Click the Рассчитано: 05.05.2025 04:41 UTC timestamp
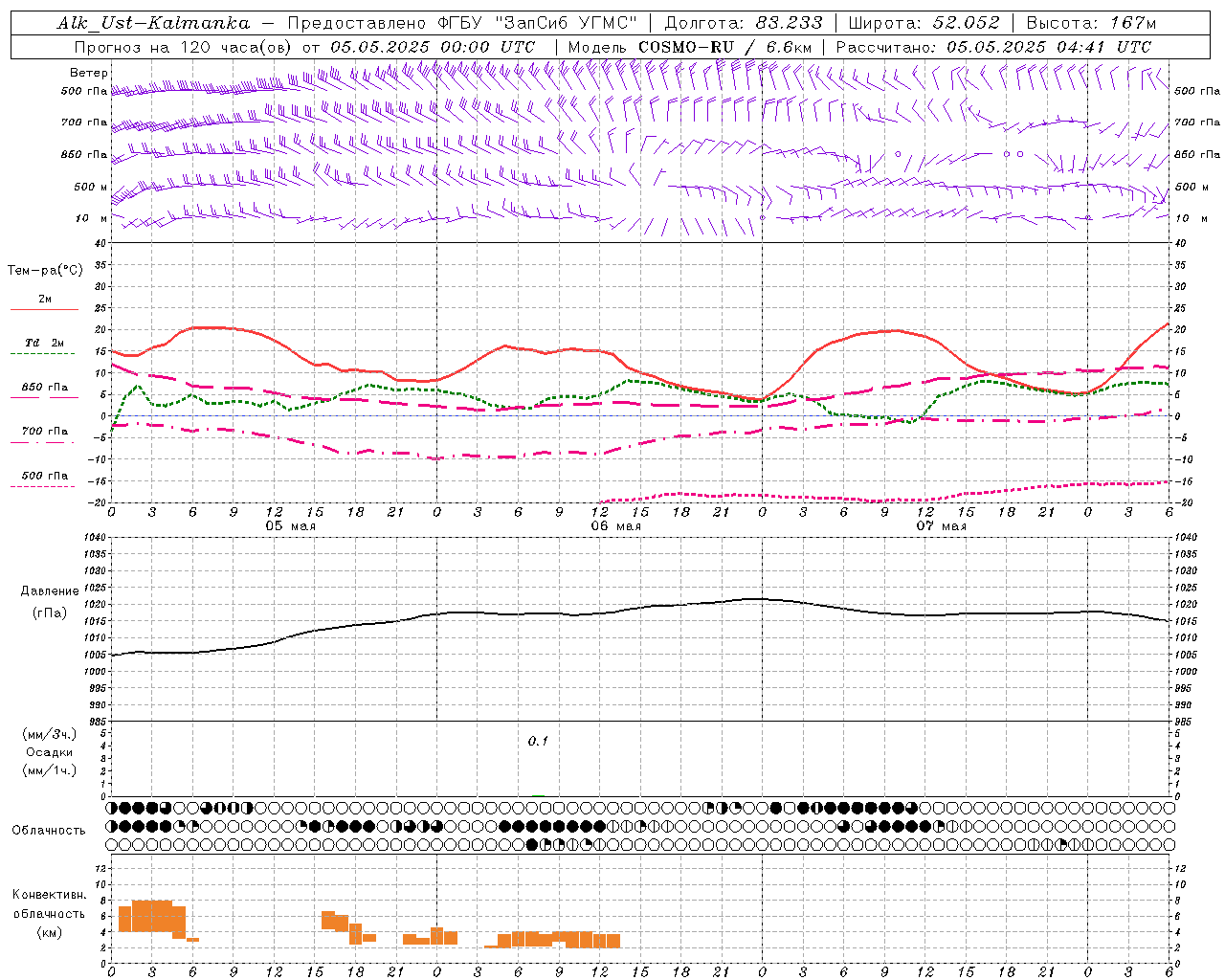Image resolution: width=1225 pixels, height=980 pixels. coord(993,47)
